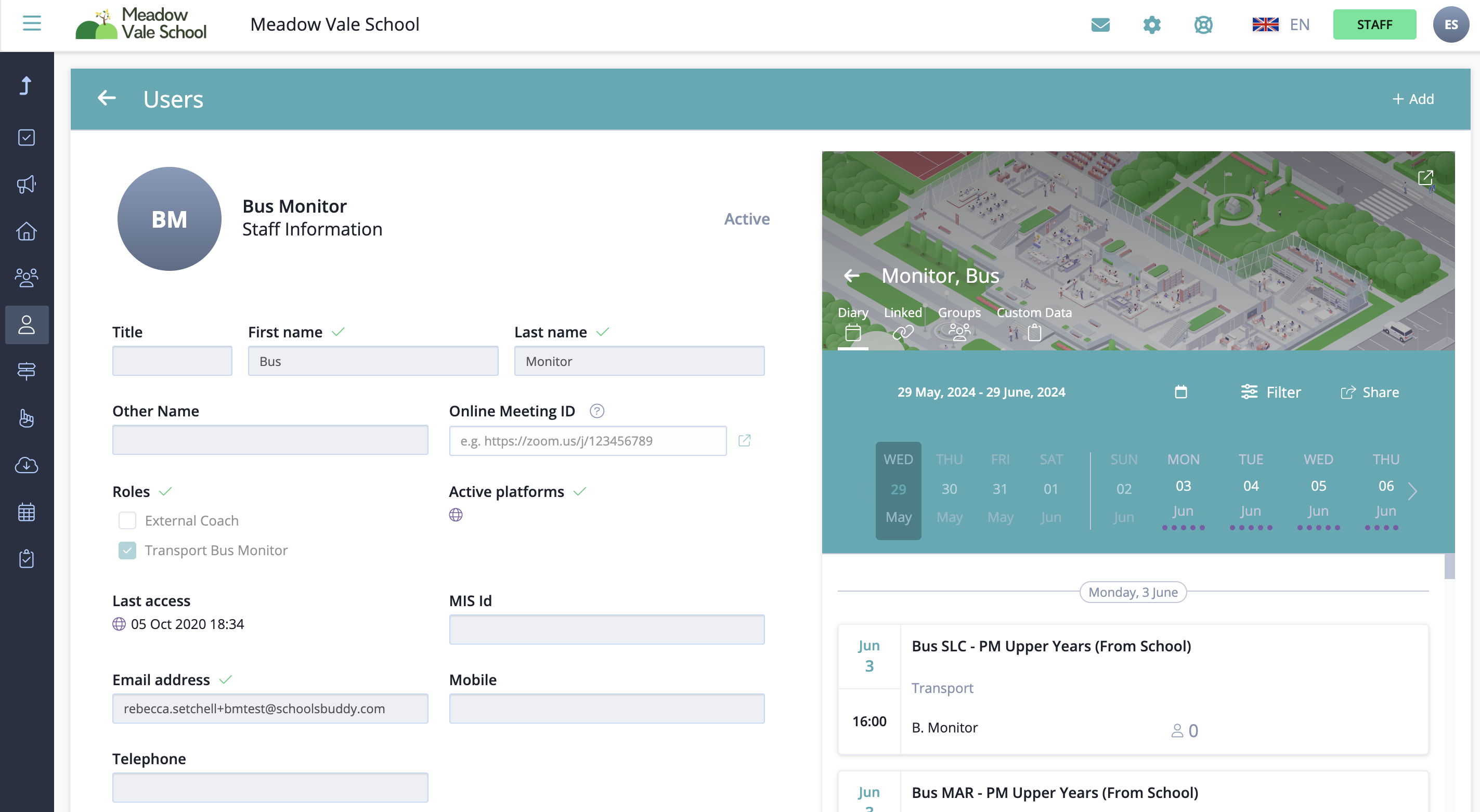The image size is (1480, 812).
Task: Open settings gear in top bar
Action: tap(1152, 25)
